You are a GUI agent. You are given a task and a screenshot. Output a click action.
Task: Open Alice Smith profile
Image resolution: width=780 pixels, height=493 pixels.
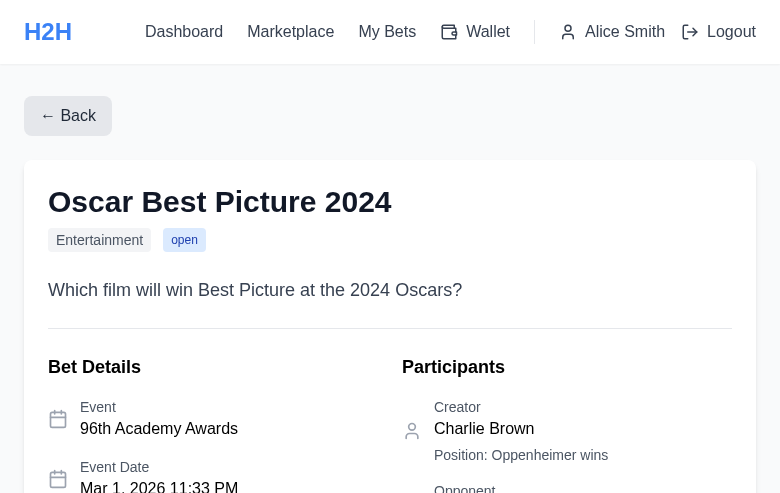point(624,32)
